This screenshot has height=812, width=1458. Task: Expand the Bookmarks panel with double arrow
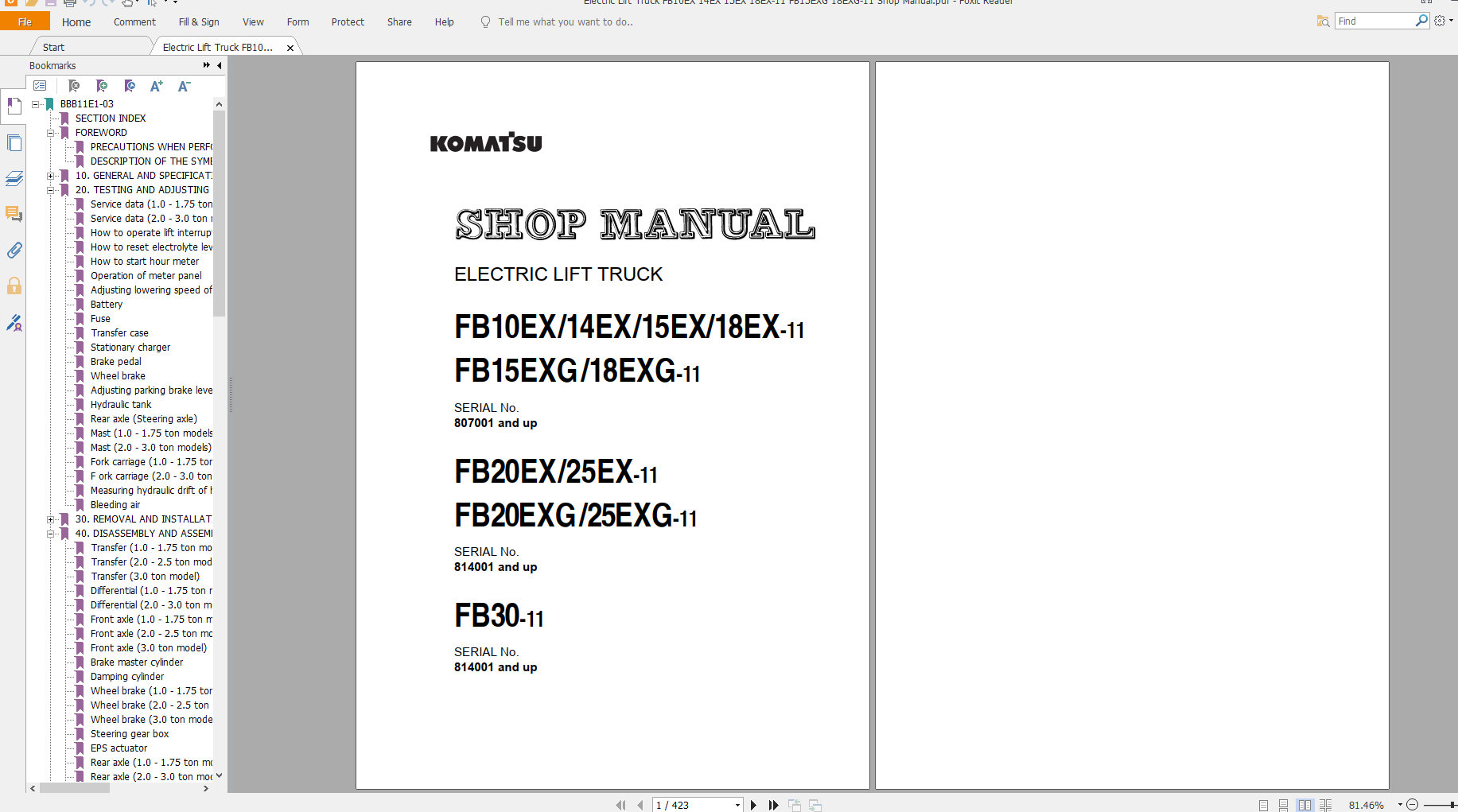click(207, 65)
